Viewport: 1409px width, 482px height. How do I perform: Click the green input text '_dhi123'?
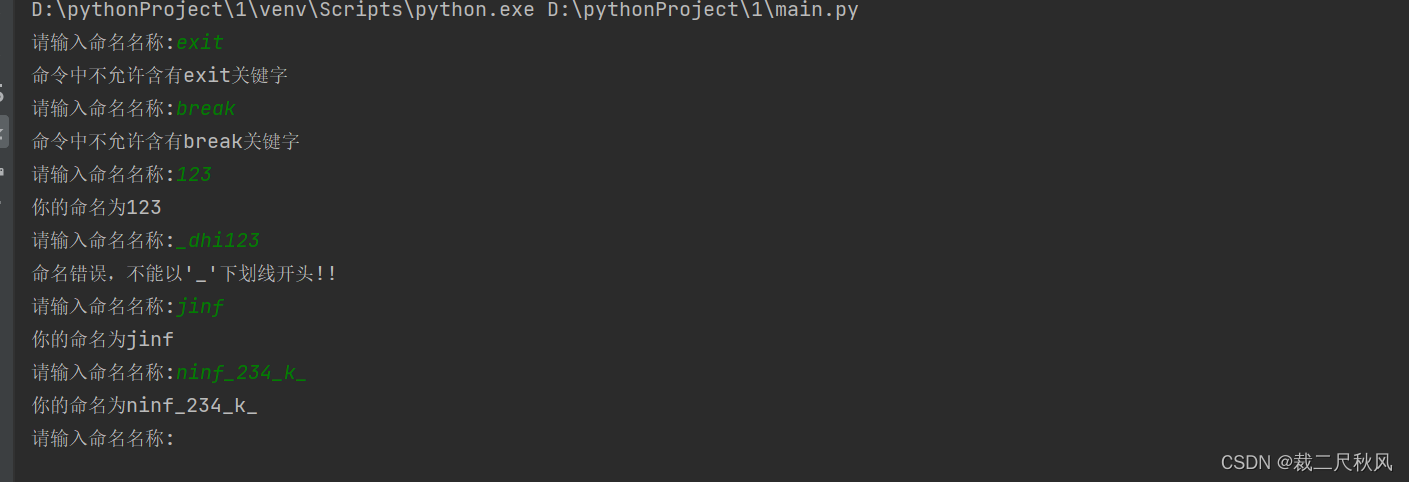pyautogui.click(x=218, y=240)
